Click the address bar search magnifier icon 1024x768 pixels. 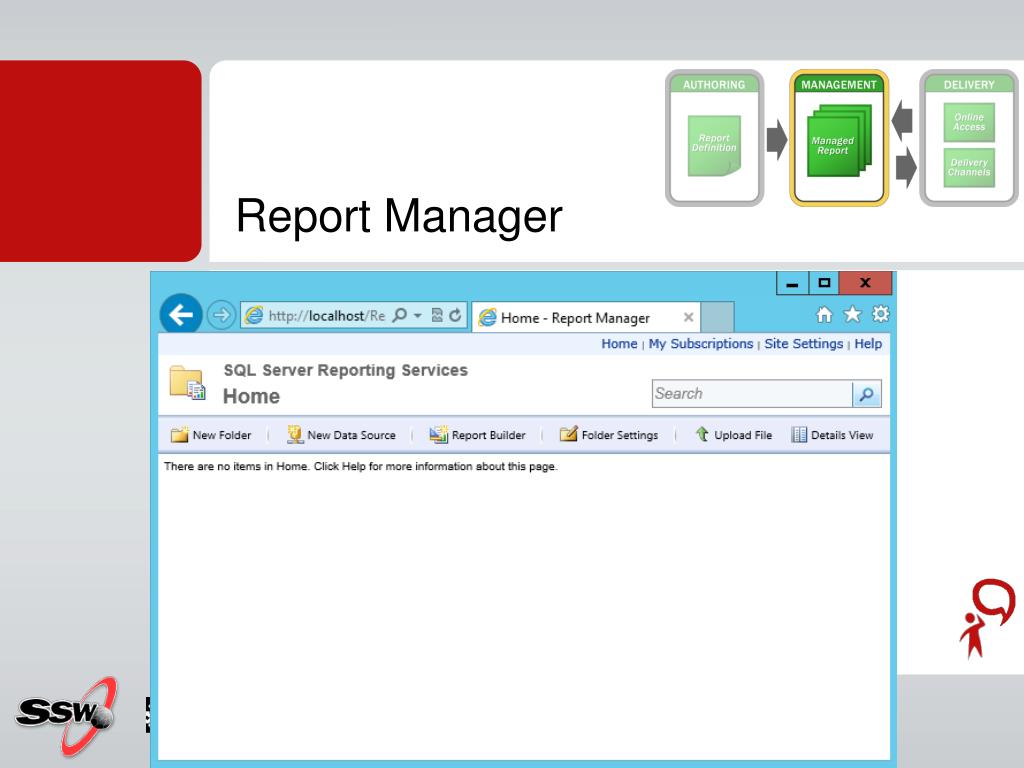click(x=399, y=315)
